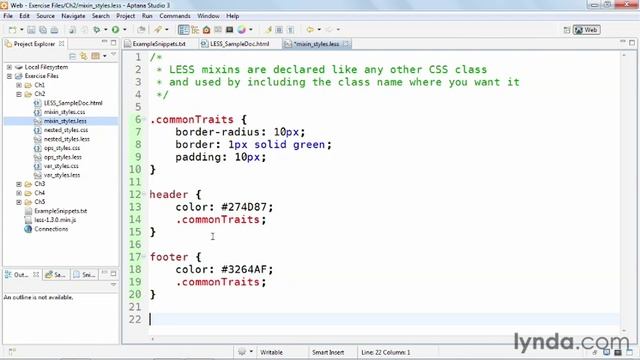This screenshot has width=640, height=360.
Task: Click the New file toolbar icon
Action: [x=13, y=30]
